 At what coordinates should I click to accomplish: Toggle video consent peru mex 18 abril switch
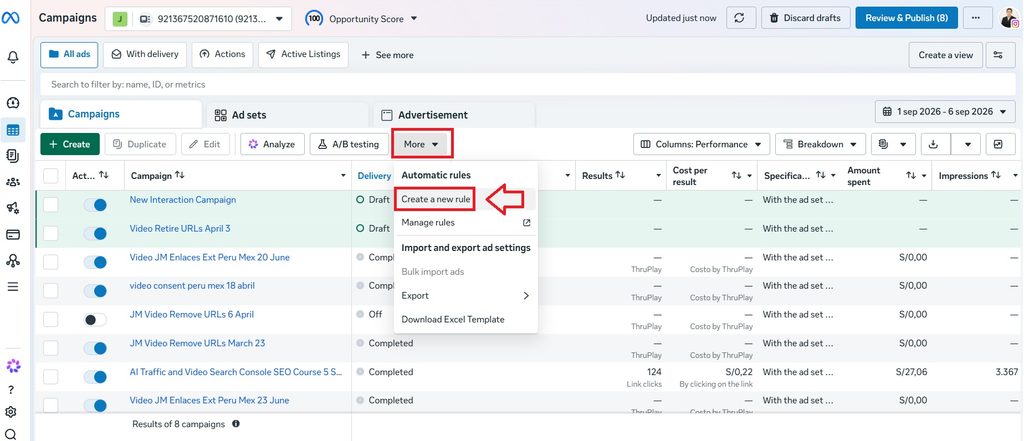click(95, 291)
